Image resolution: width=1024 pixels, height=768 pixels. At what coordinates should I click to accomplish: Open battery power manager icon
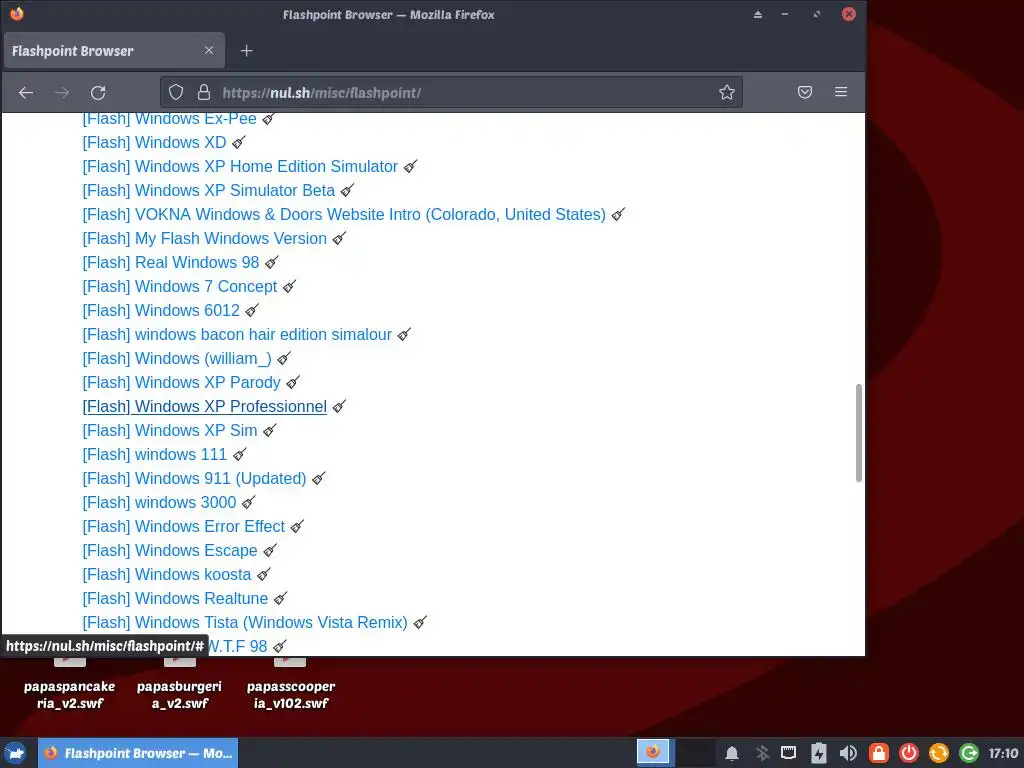click(818, 754)
